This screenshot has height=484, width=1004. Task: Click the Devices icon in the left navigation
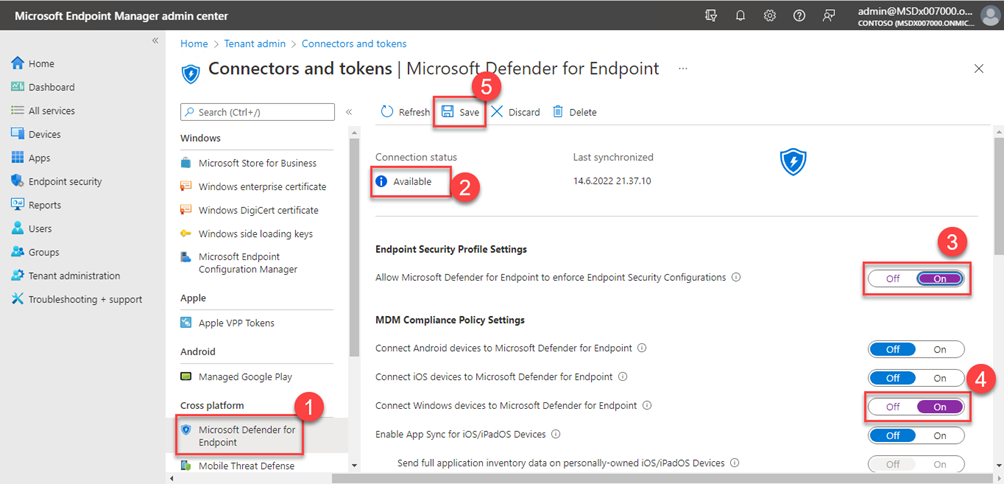pyautogui.click(x=18, y=134)
